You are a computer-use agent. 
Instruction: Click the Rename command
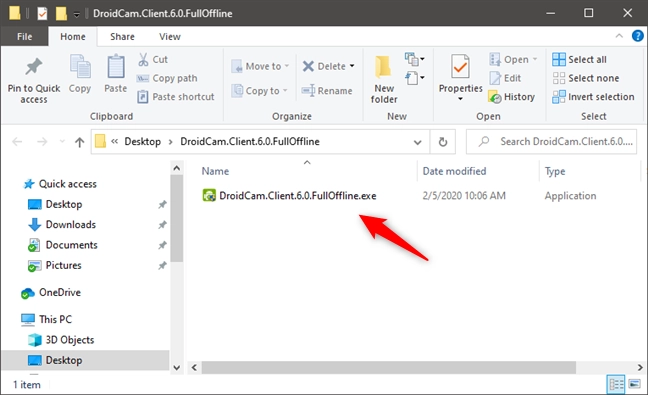click(x=327, y=90)
